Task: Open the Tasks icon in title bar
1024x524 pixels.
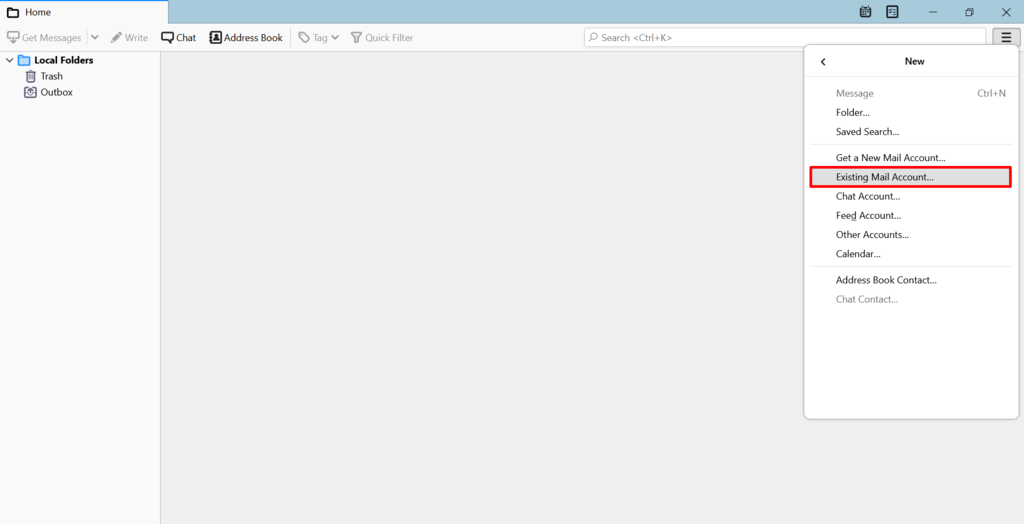Action: pos(892,12)
